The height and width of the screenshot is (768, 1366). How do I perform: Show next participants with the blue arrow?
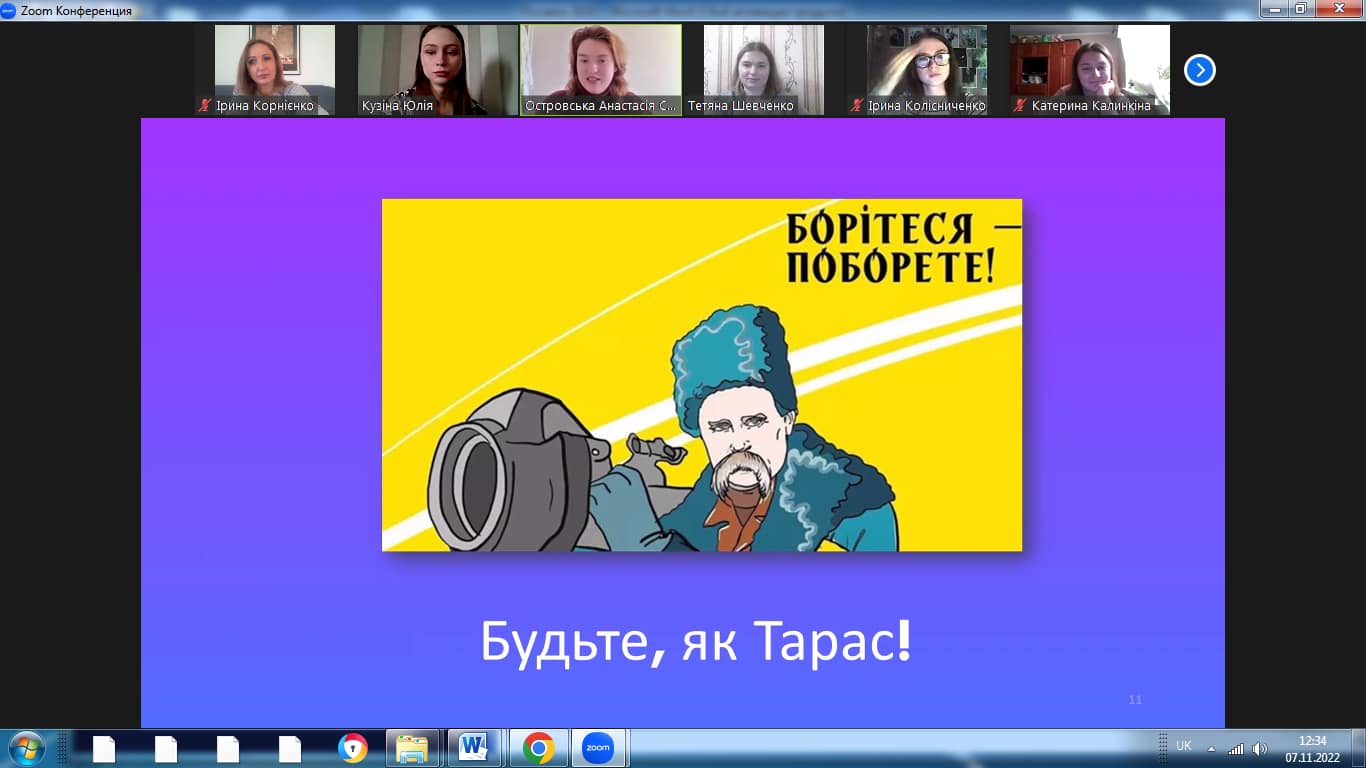(x=1199, y=70)
